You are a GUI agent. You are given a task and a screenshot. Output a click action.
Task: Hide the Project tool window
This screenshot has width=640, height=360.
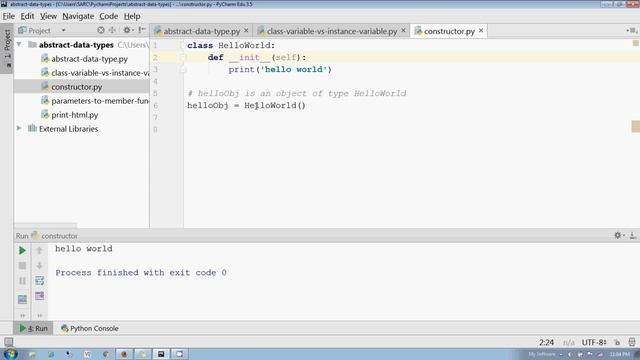[x=142, y=30]
